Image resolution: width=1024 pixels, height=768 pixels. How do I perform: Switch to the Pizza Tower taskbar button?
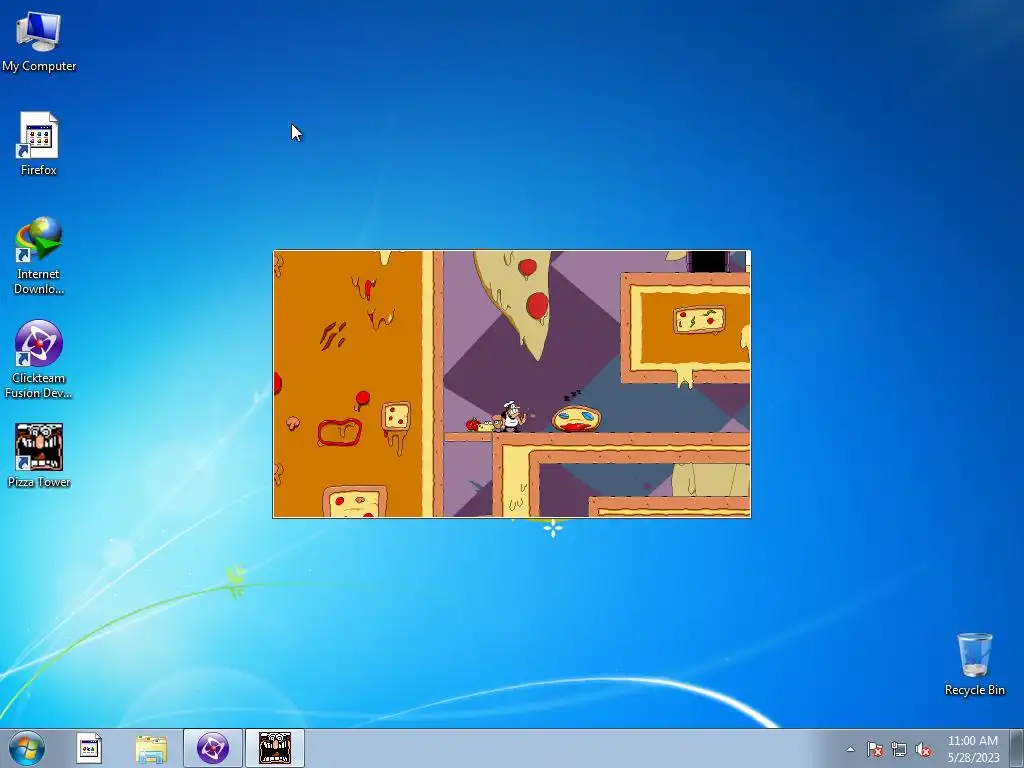pos(275,748)
